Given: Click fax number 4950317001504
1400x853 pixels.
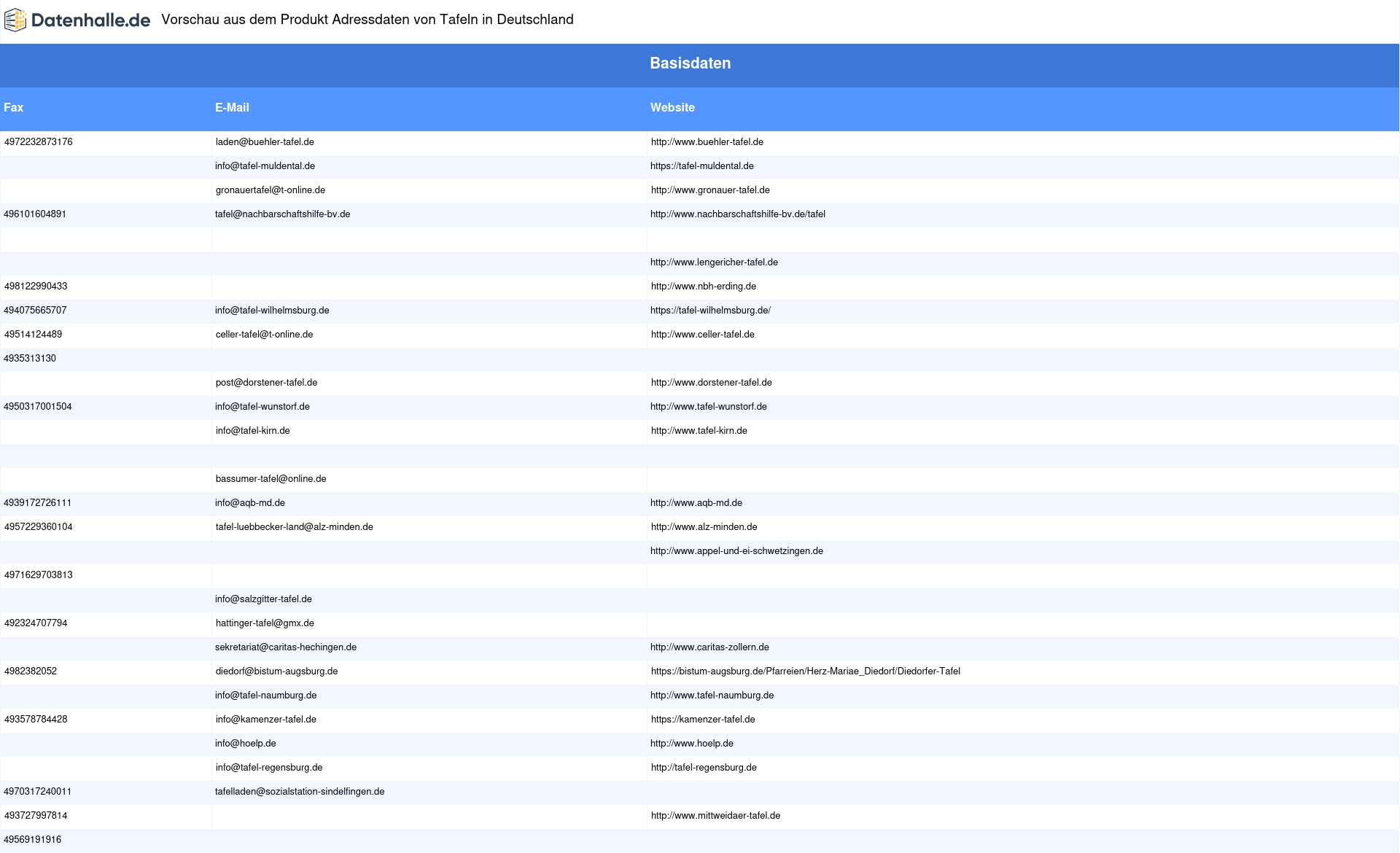Looking at the screenshot, I should click(x=38, y=407).
